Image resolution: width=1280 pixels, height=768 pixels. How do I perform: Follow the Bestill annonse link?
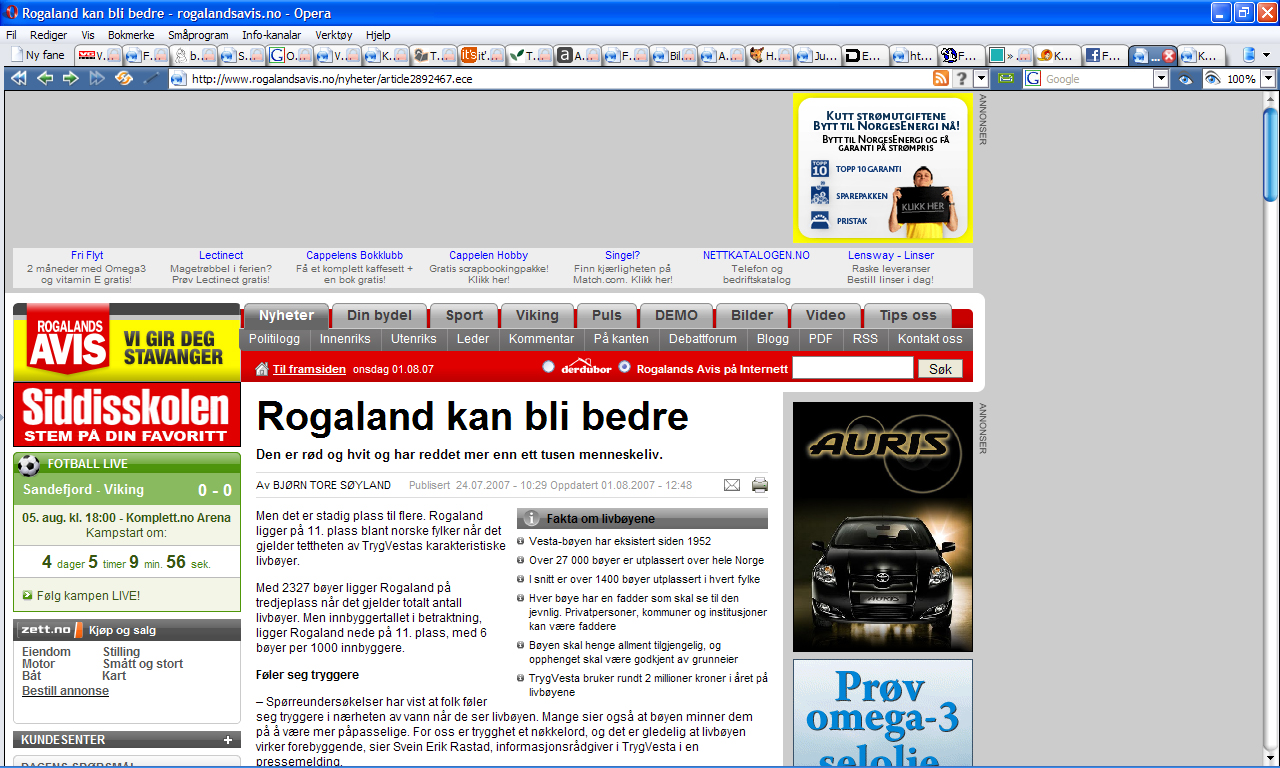coord(65,691)
